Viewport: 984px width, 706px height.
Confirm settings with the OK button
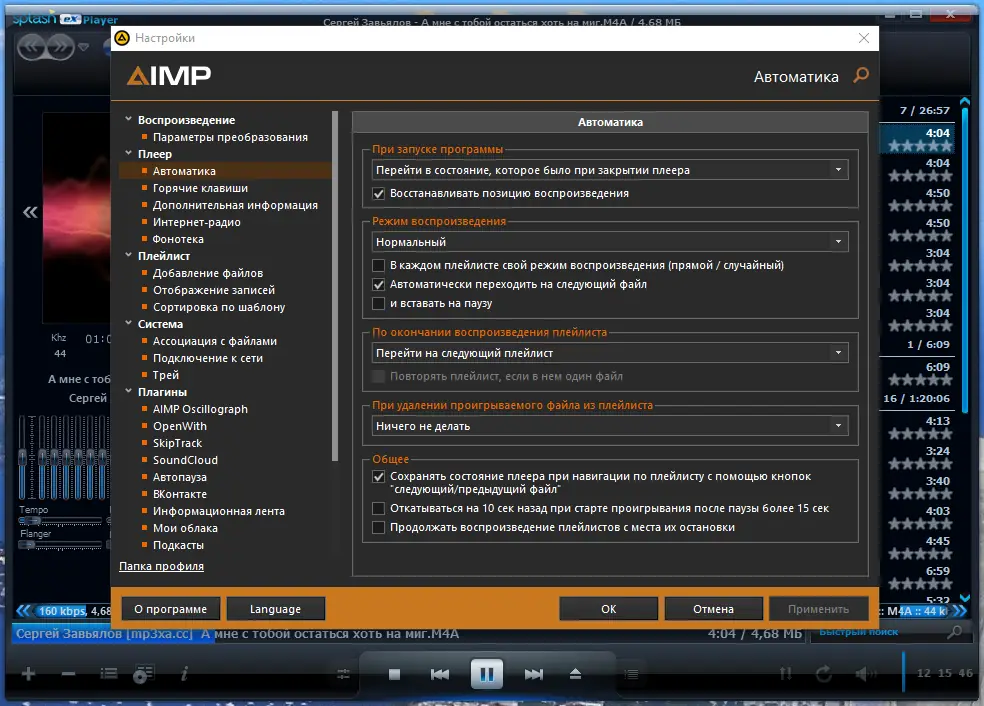(609, 609)
